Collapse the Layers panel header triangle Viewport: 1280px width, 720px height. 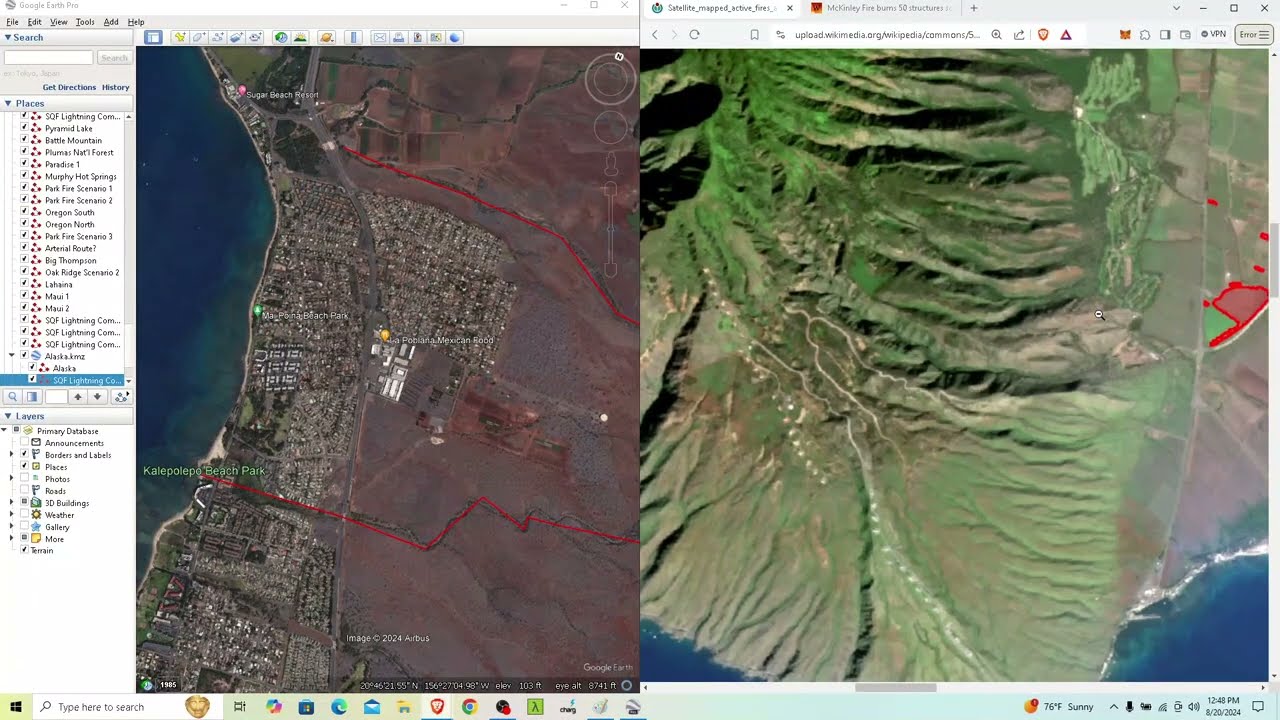(x=8, y=416)
